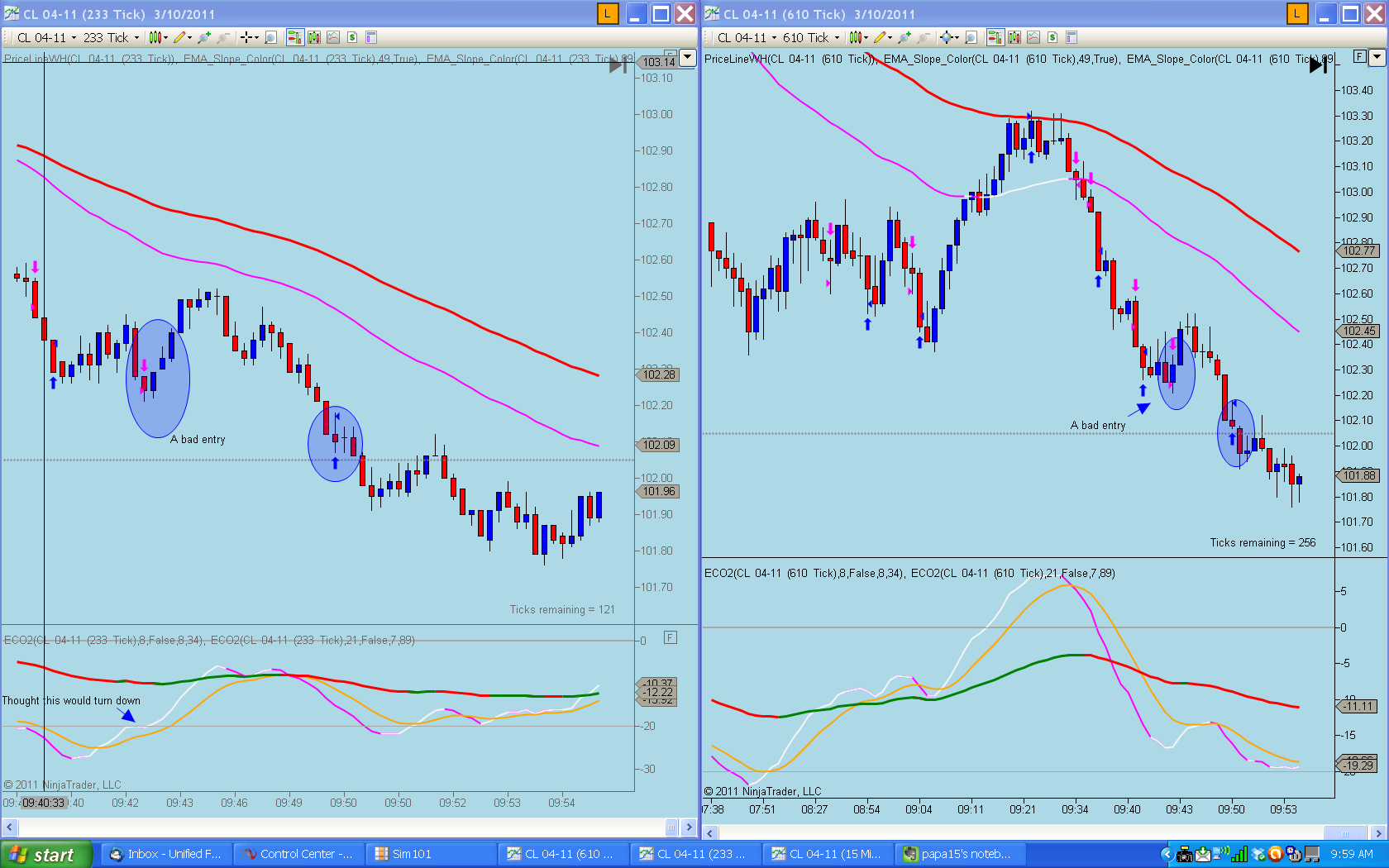Switch to papa15's notebook taskbar item

tap(960, 855)
